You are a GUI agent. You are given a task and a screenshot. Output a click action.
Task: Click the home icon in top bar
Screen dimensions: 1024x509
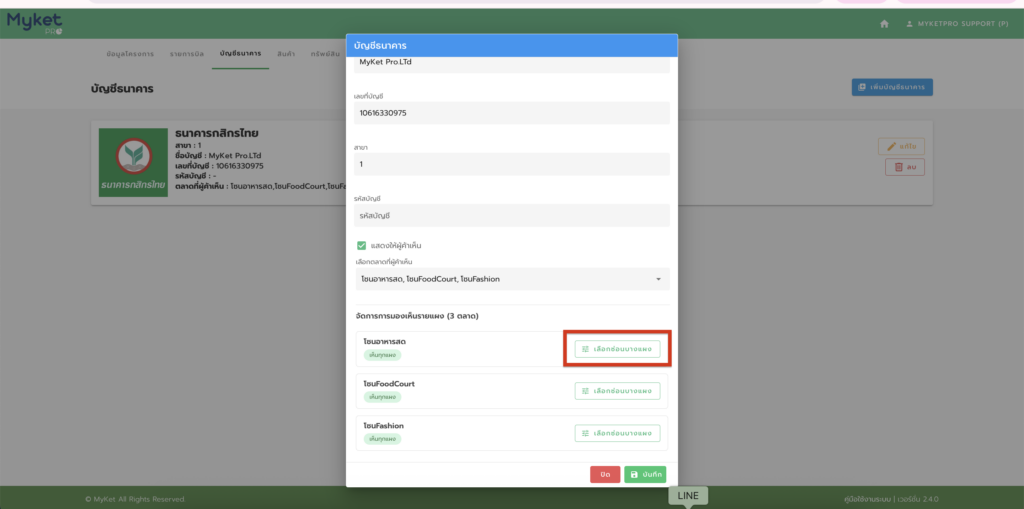pos(883,23)
